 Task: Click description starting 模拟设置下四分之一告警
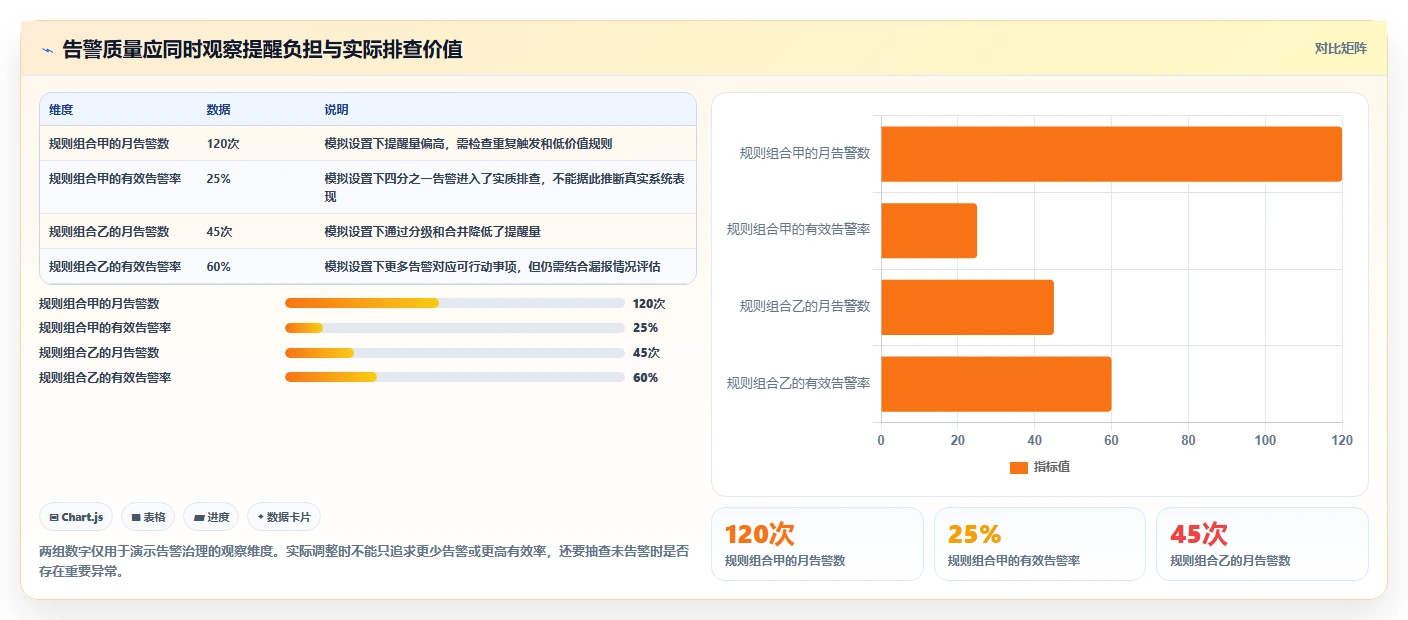505,188
